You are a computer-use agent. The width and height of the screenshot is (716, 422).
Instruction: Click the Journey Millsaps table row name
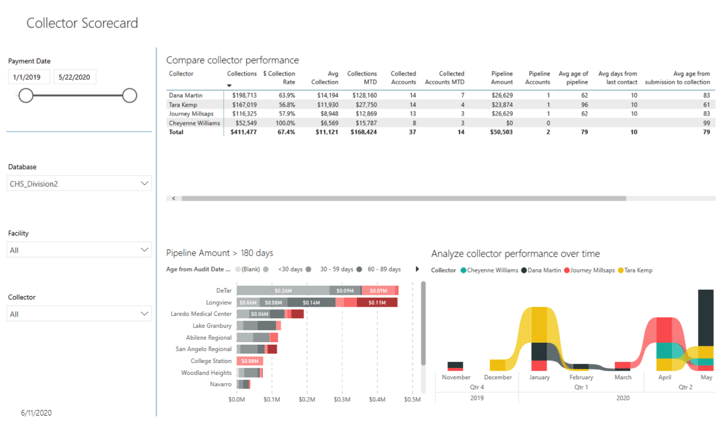(191, 114)
